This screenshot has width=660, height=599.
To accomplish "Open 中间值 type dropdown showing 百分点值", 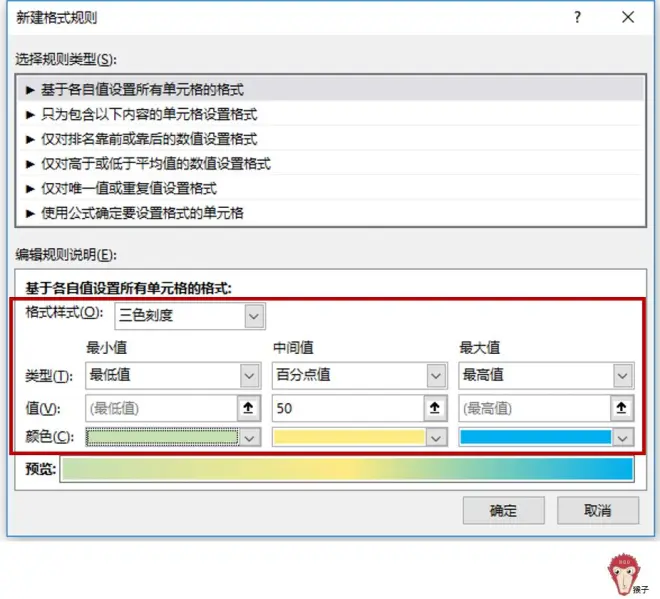I will pyautogui.click(x=359, y=375).
